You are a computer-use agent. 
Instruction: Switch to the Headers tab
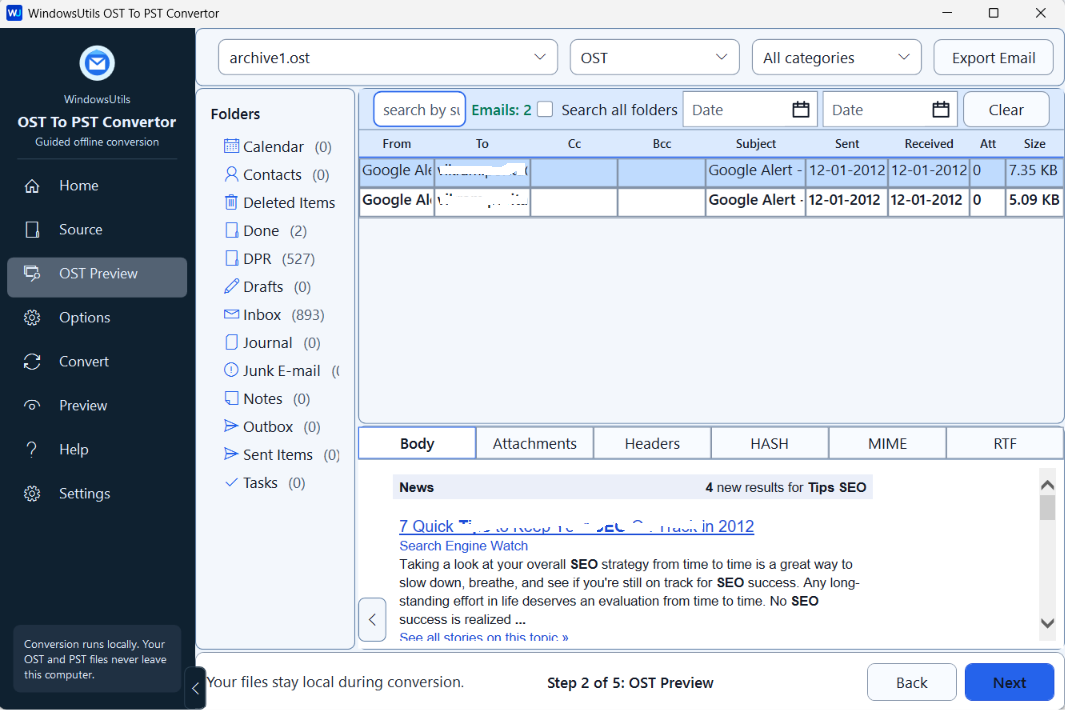pos(652,444)
